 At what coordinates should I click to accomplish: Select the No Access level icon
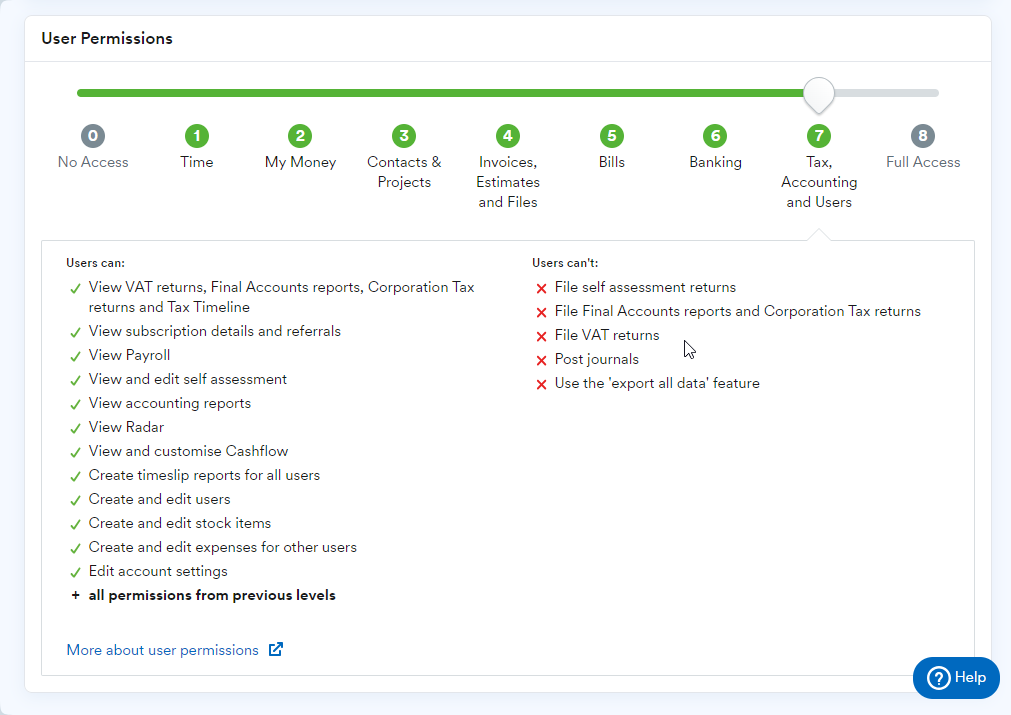92,135
